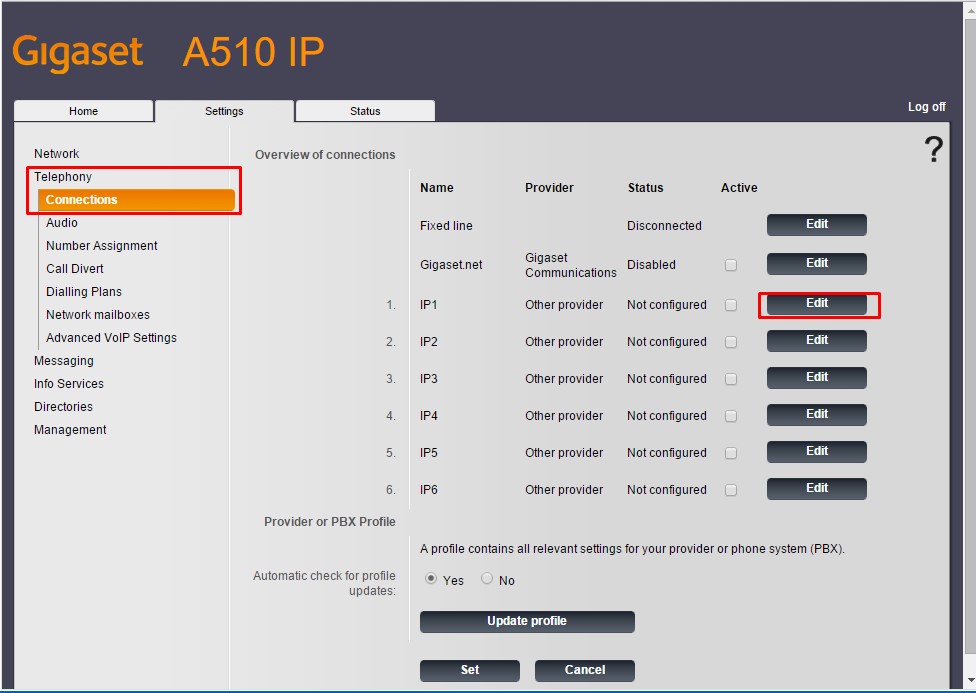This screenshot has width=976, height=693.
Task: Select Yes for automatic profile updates
Action: point(431,579)
